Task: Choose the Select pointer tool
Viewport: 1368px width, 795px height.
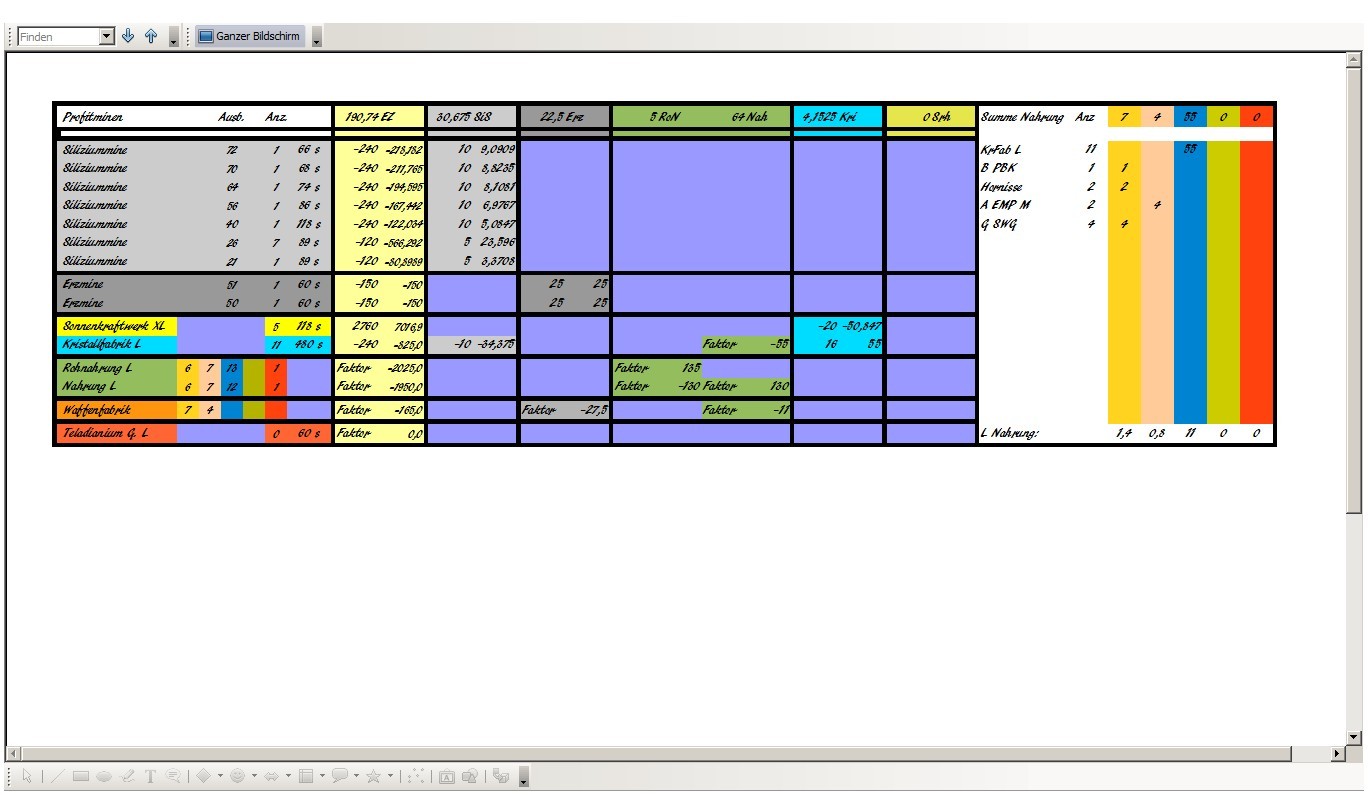Action: 28,776
